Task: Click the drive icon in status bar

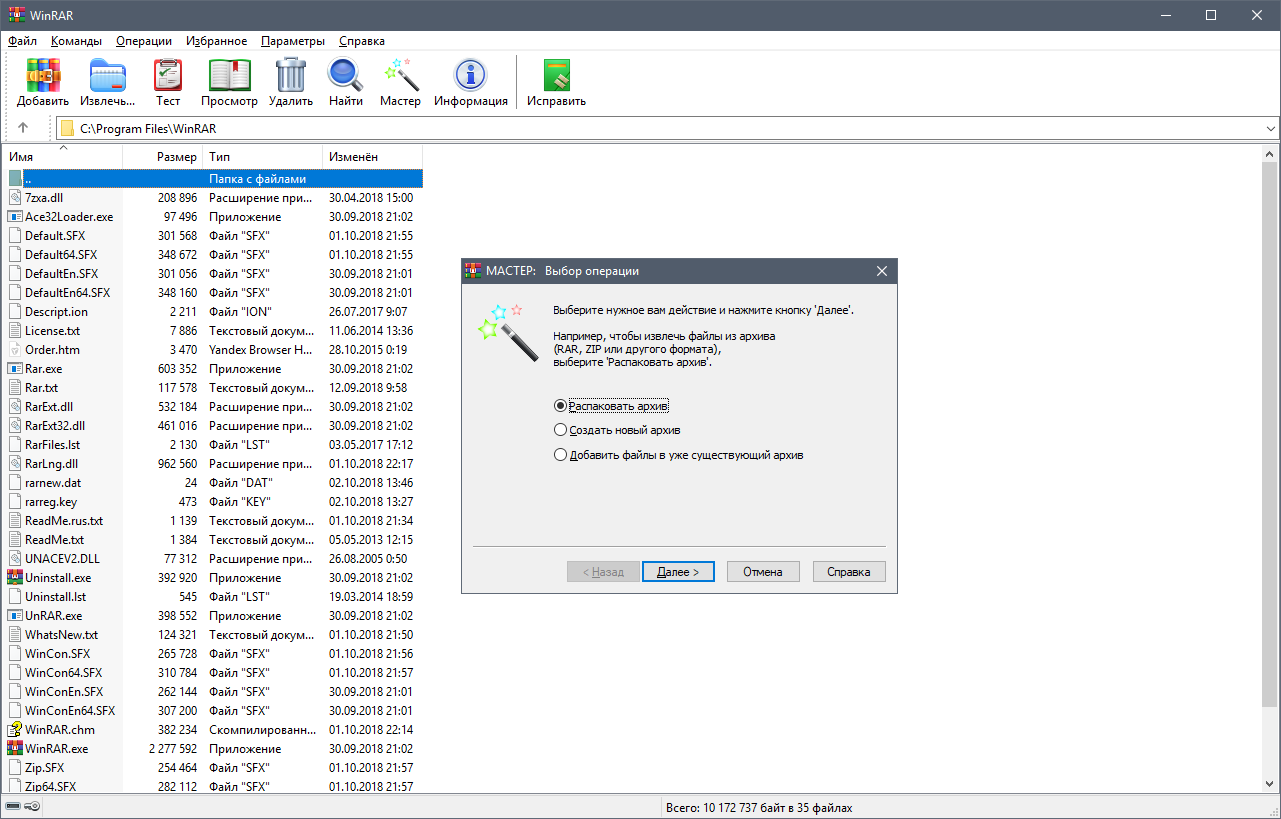Action: click(x=12, y=807)
